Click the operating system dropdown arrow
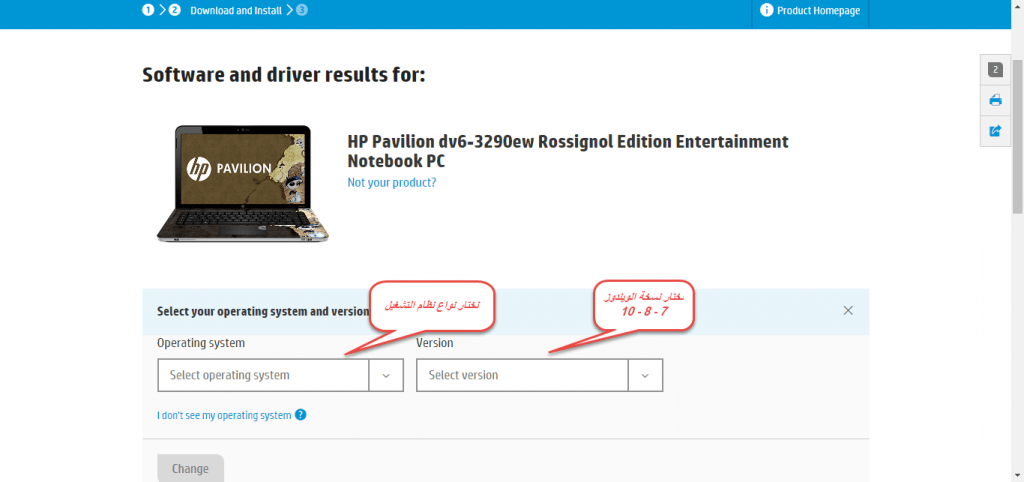Screen dimensions: 1024x482 386,375
